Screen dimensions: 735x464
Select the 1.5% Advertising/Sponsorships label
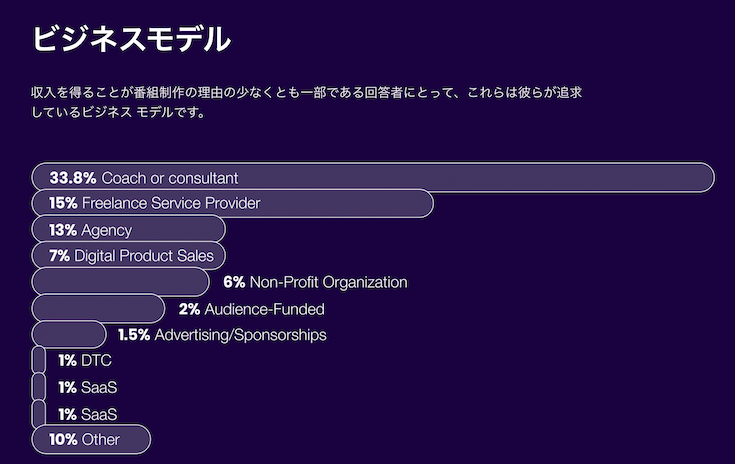[222, 335]
